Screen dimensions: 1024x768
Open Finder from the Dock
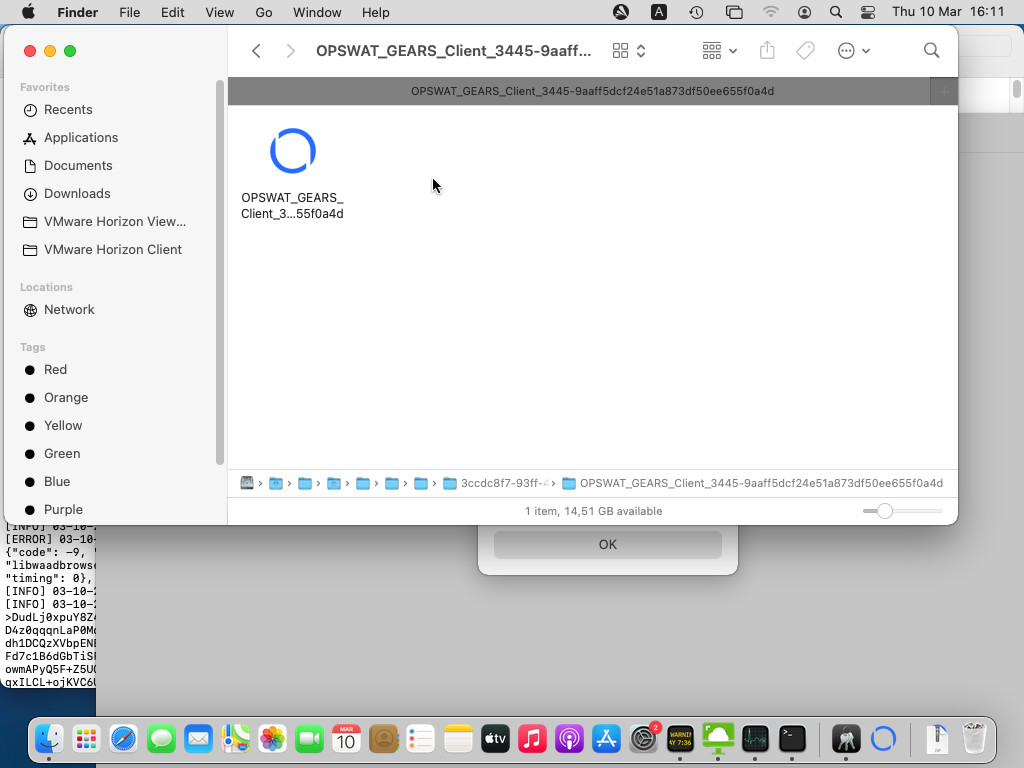(x=49, y=739)
